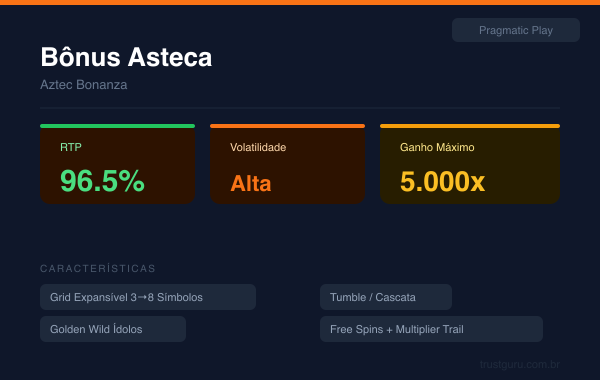Select the Golden Wild Ídolos tag

(113, 329)
